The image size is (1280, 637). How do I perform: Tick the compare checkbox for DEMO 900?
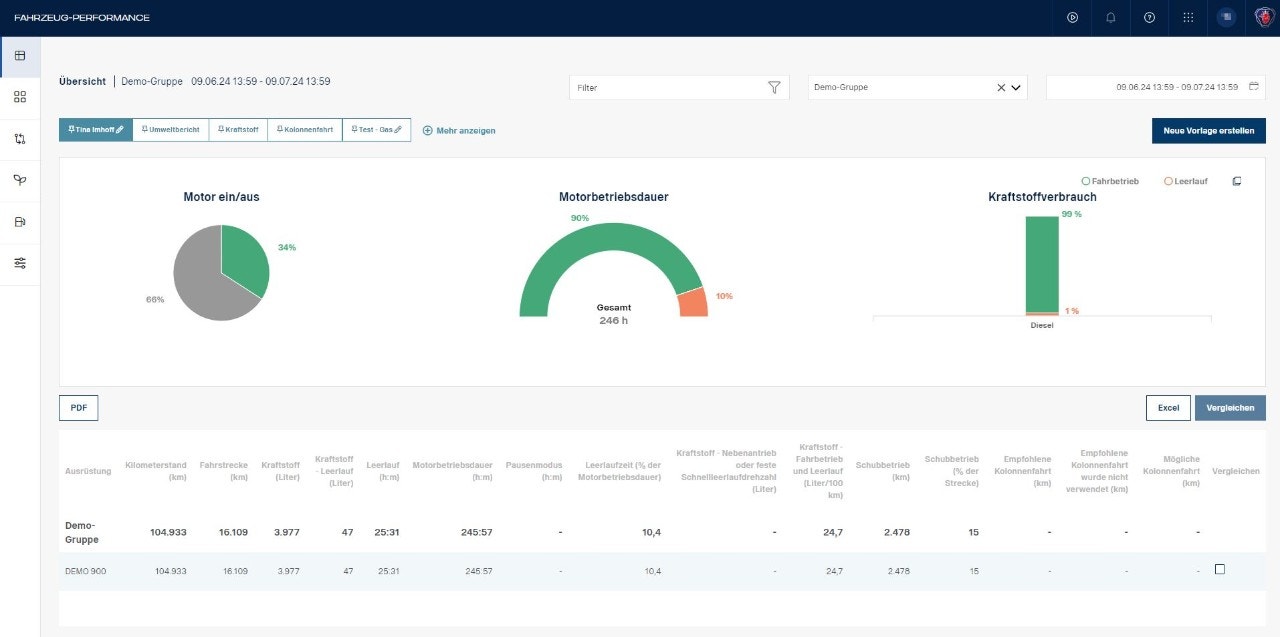point(1219,569)
